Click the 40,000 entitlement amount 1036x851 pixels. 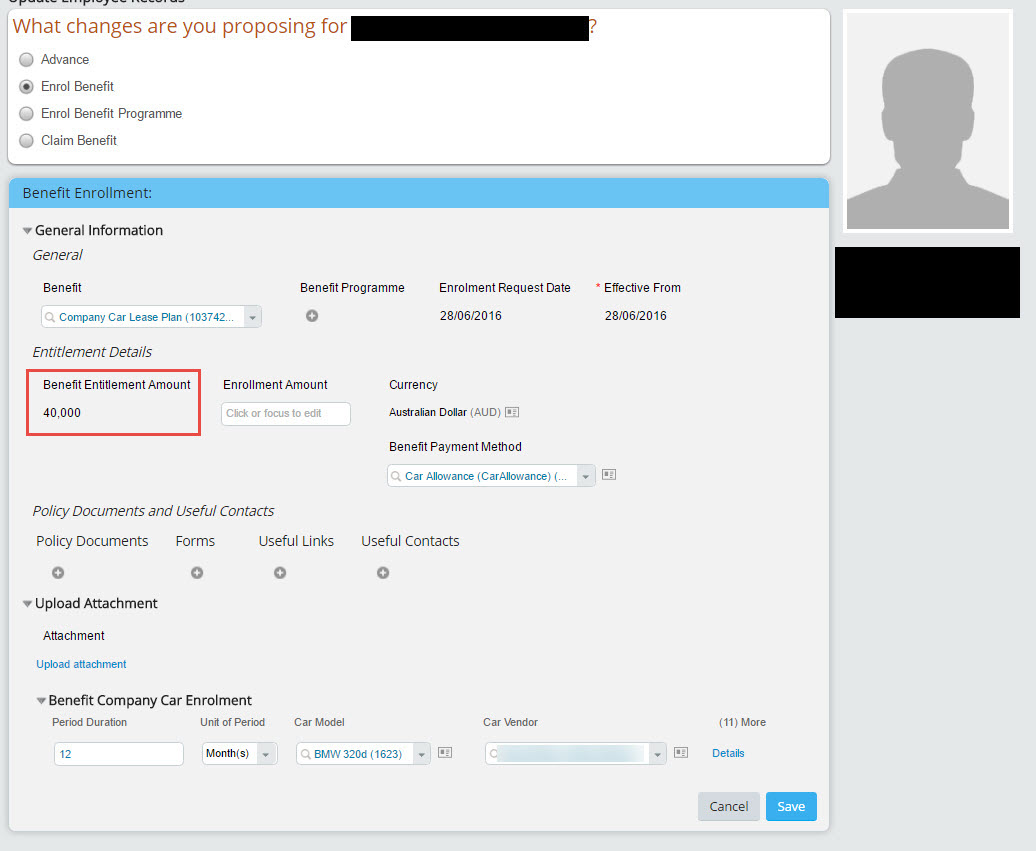62,413
